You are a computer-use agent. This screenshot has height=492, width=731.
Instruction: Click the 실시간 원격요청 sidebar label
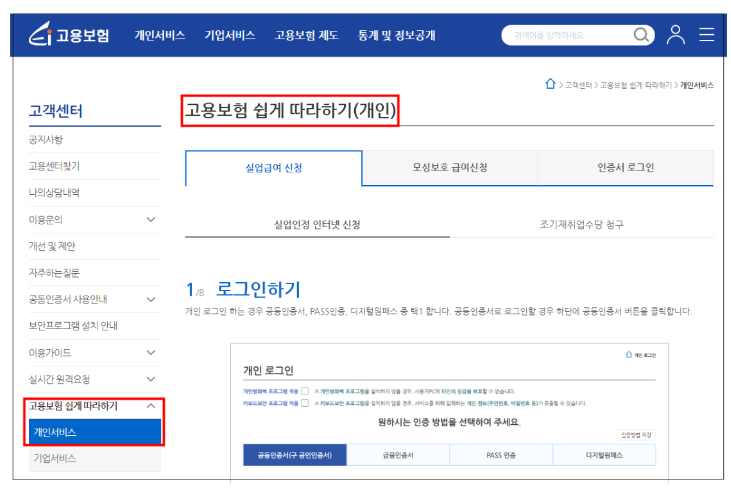click(59, 379)
